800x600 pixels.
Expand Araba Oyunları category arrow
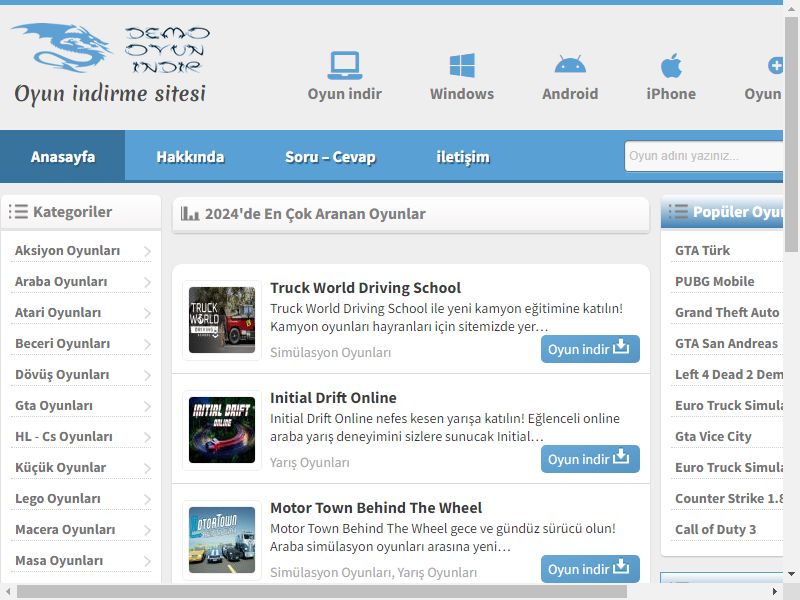click(147, 282)
